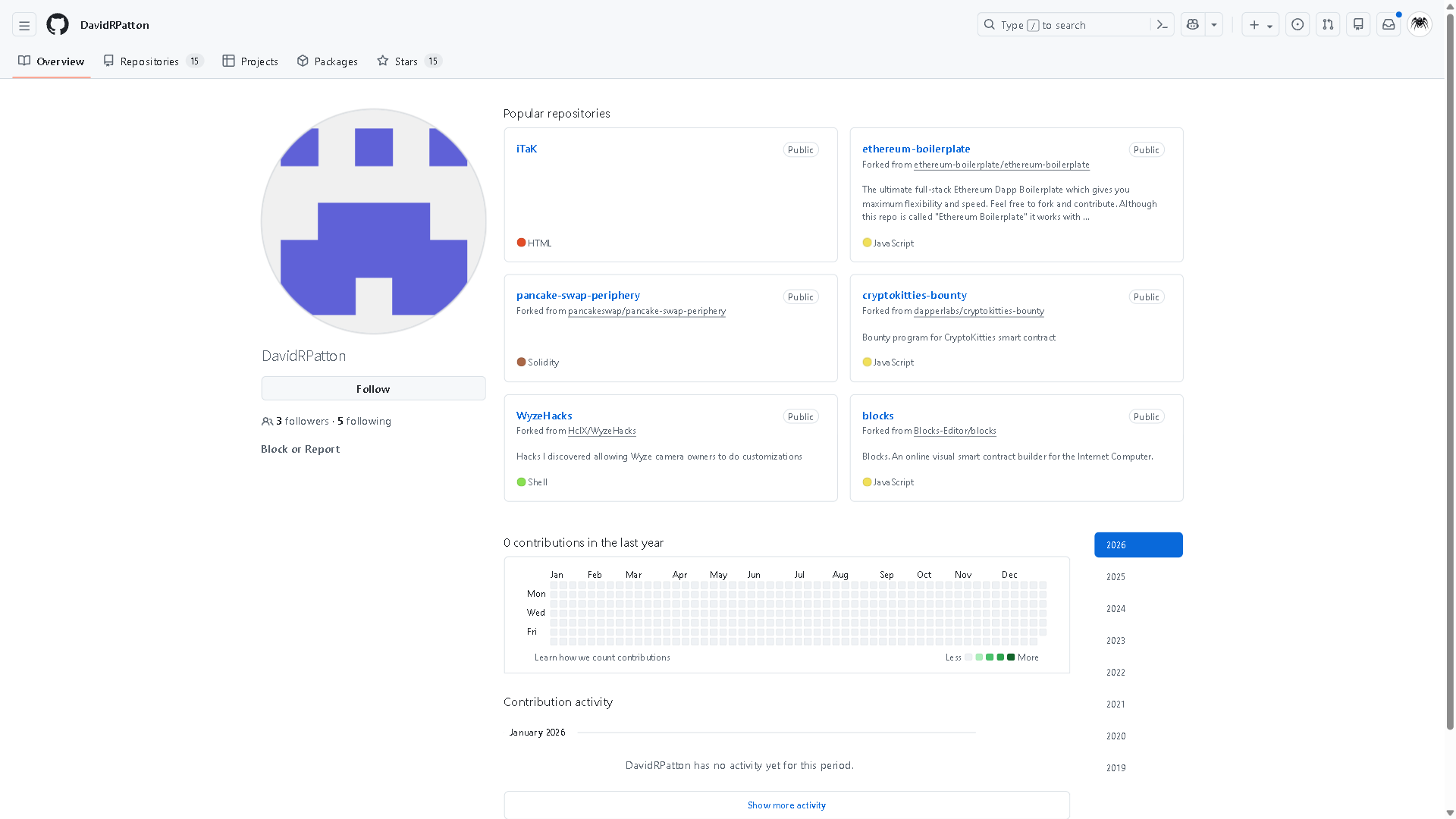Viewport: 1456px width, 819px height.
Task: Expand the create new plus dropdown
Action: (1260, 25)
